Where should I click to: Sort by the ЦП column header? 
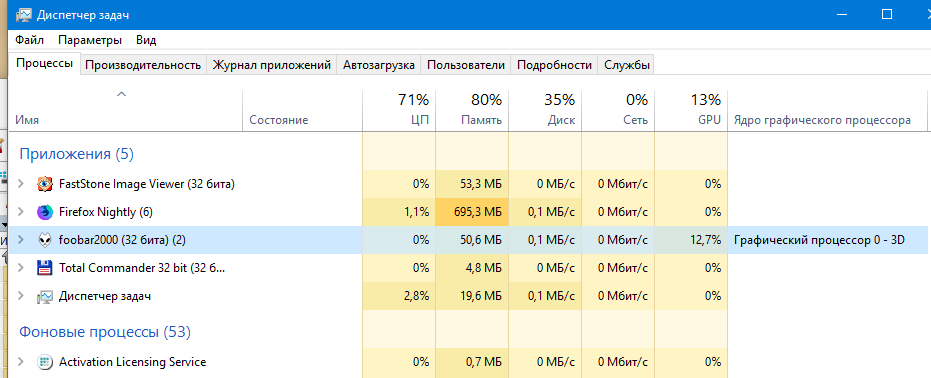pyautogui.click(x=399, y=110)
